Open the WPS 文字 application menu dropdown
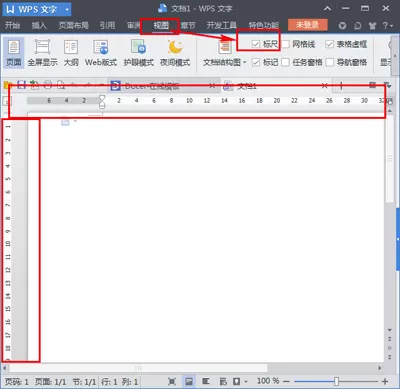 coord(67,9)
